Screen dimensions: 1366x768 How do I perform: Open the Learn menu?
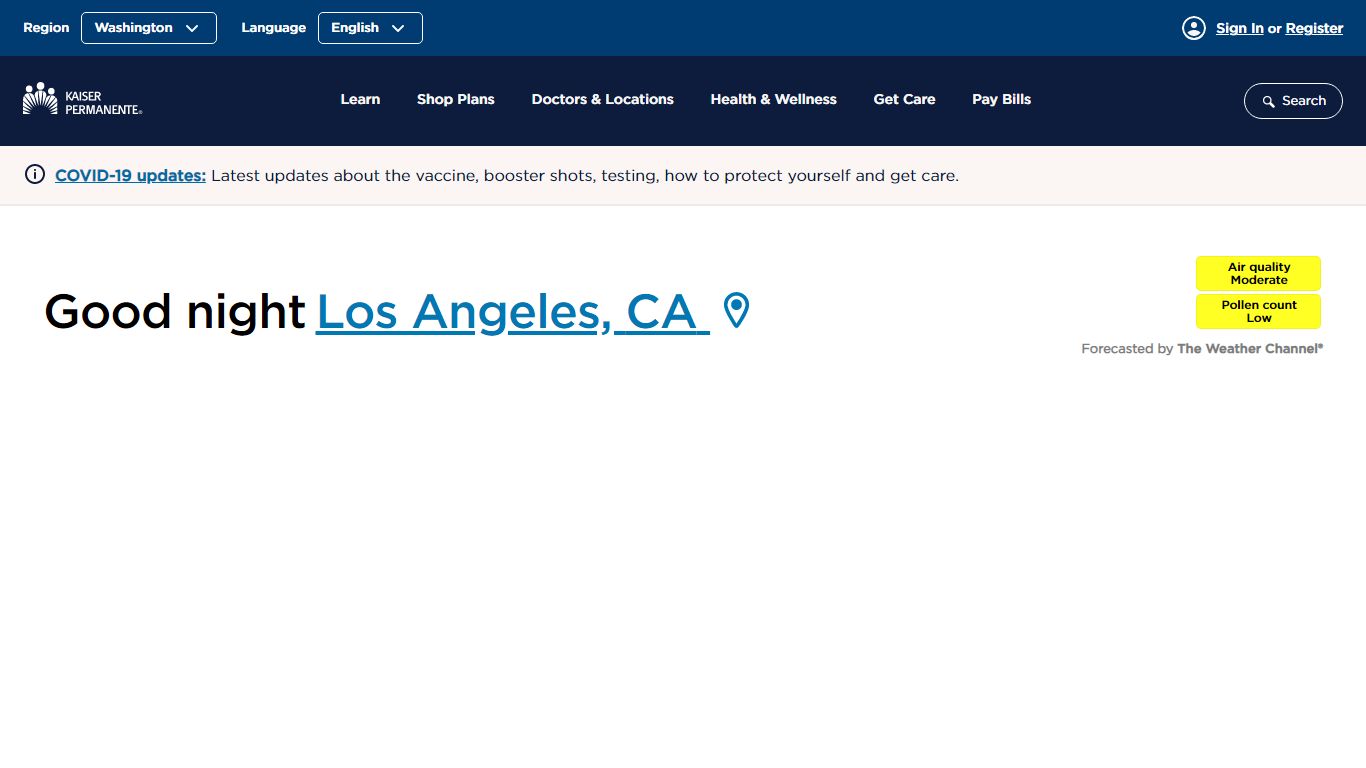[360, 99]
